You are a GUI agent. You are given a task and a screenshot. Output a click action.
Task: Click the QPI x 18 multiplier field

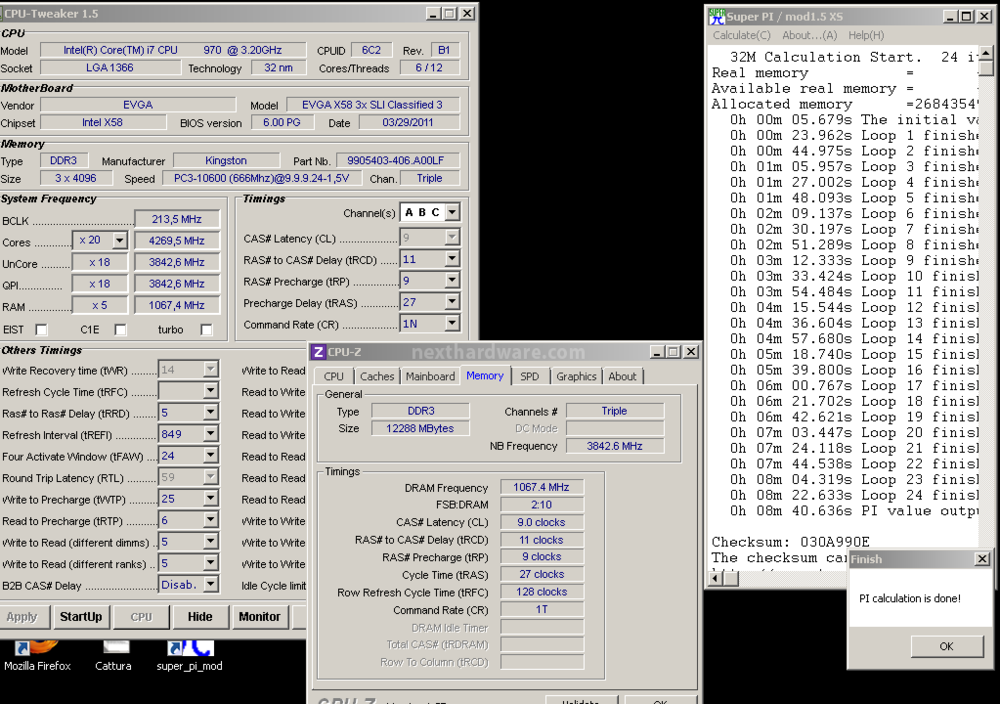click(x=99, y=284)
